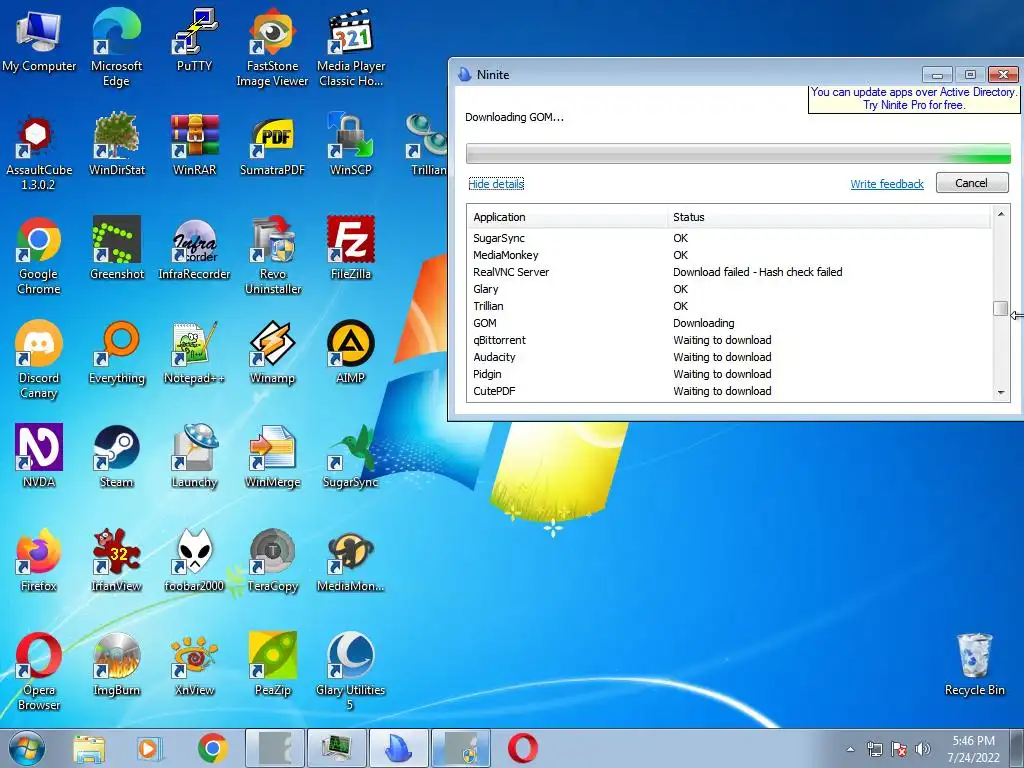Image resolution: width=1024 pixels, height=768 pixels.
Task: Open the taskbar clock showing 5:46 PM
Action: [x=974, y=749]
